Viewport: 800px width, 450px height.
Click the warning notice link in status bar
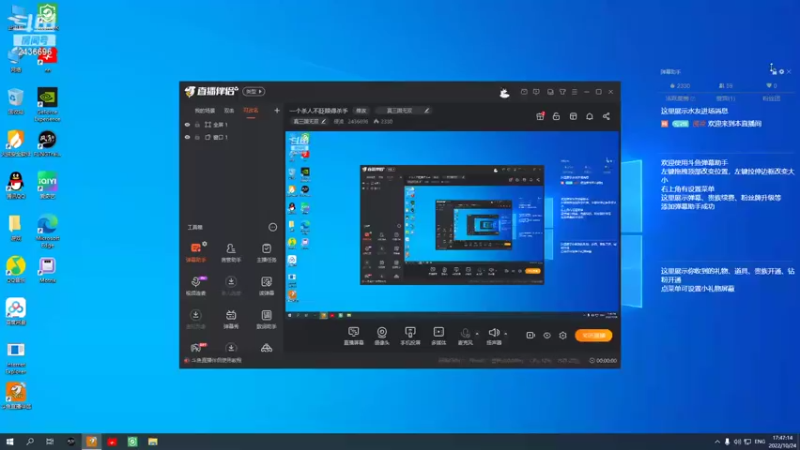pos(216,360)
